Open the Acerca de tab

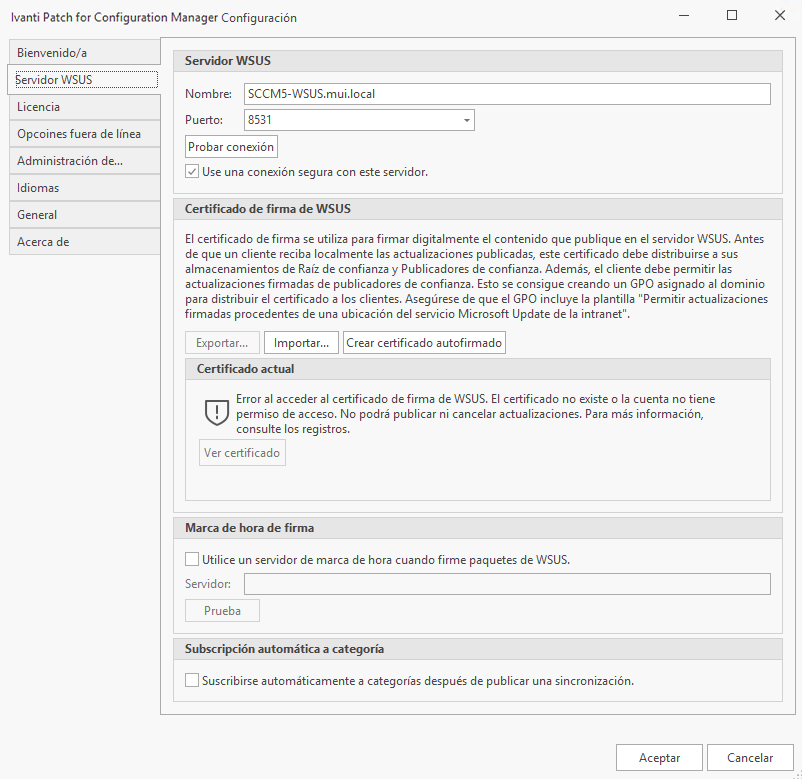tap(84, 241)
